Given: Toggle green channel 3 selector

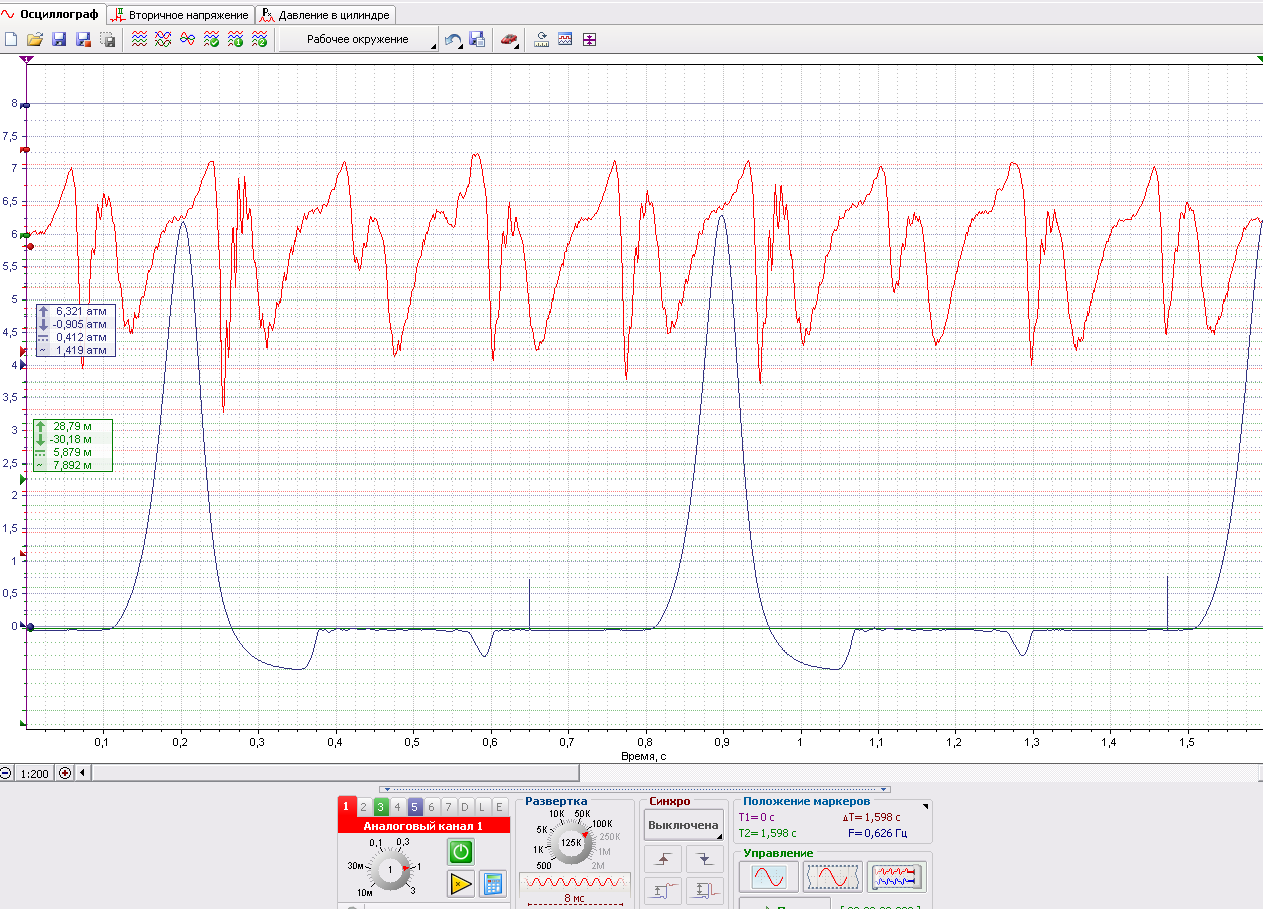Looking at the screenshot, I should (x=380, y=807).
